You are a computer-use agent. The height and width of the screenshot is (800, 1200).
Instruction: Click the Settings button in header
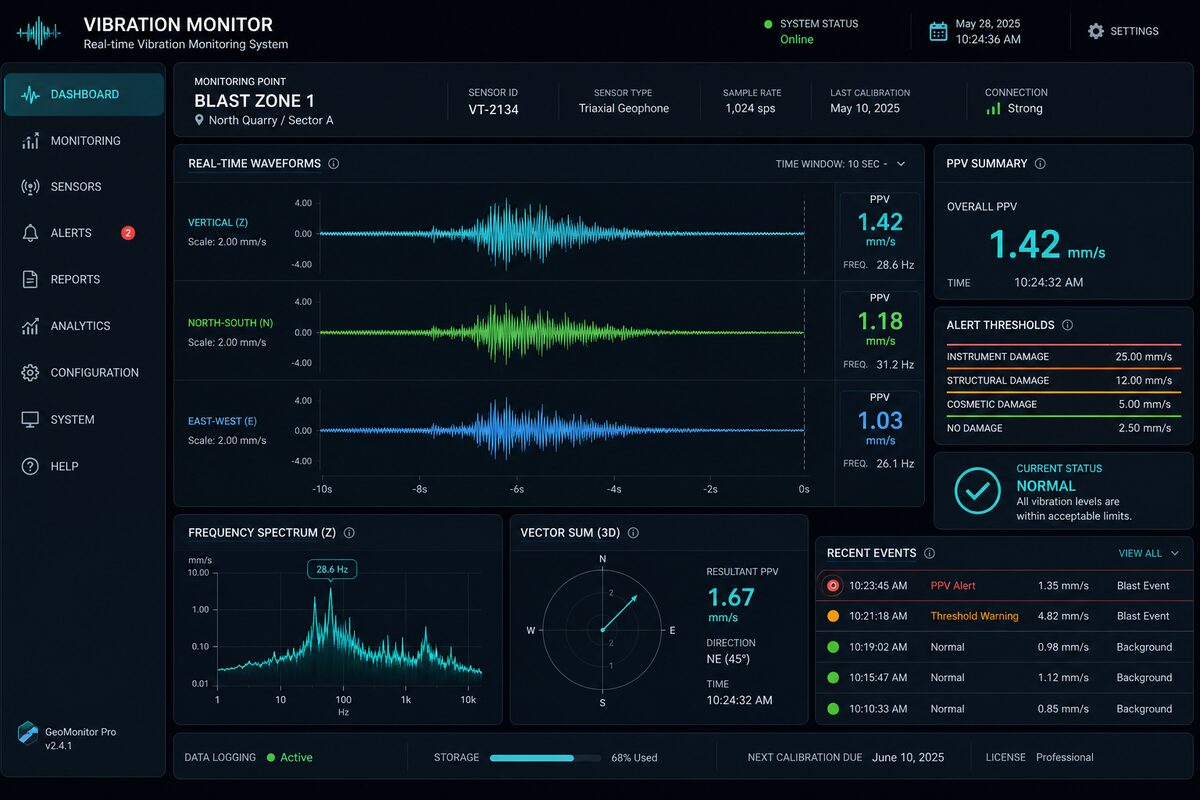(x=1123, y=31)
